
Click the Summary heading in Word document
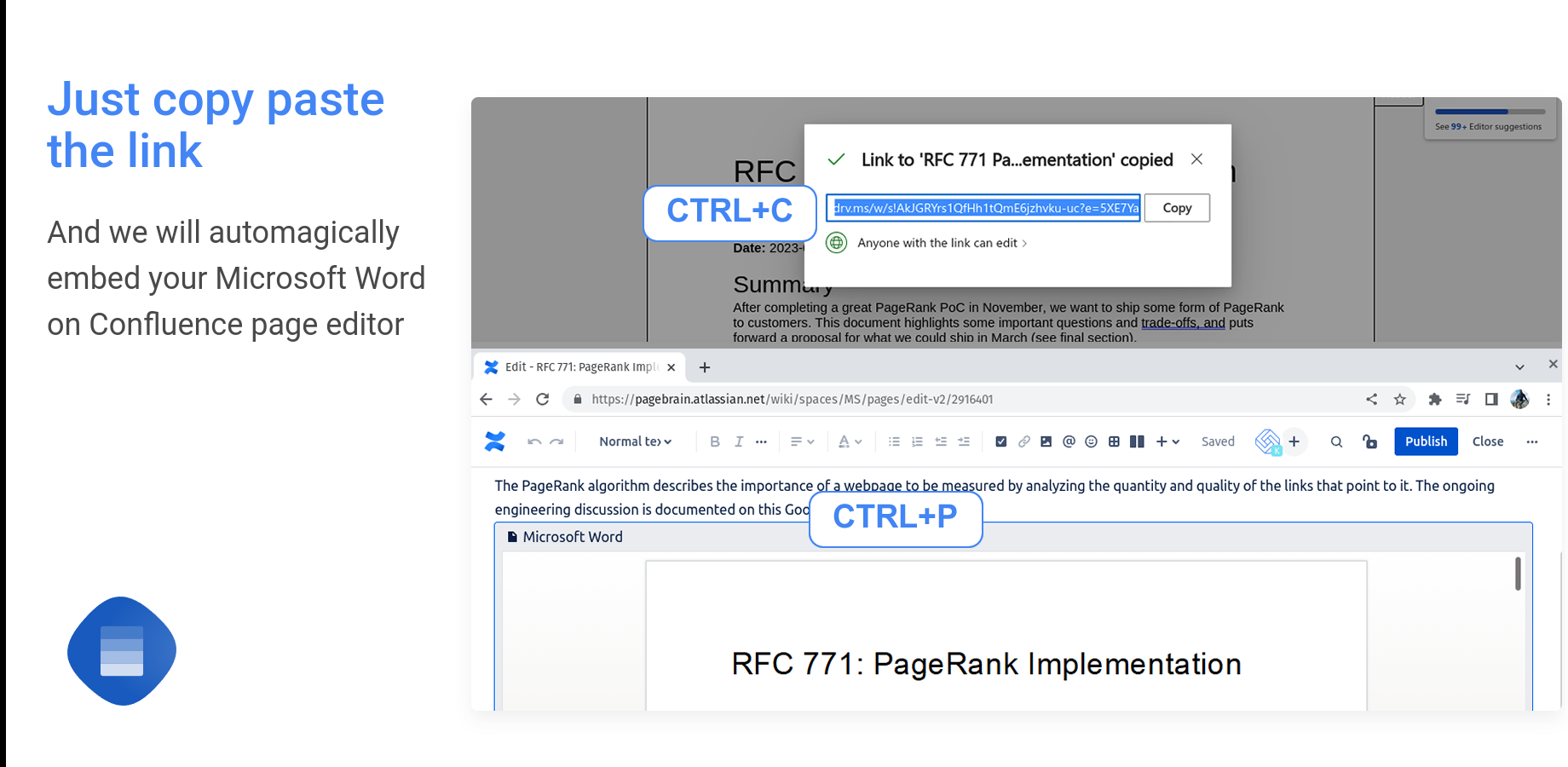pyautogui.click(x=783, y=285)
